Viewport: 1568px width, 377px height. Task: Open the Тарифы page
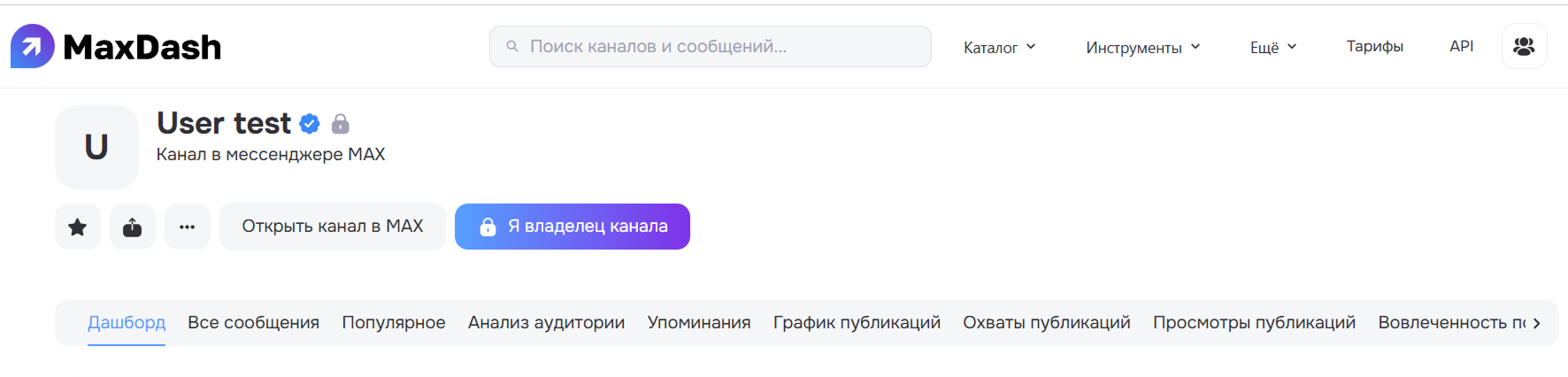[1375, 46]
